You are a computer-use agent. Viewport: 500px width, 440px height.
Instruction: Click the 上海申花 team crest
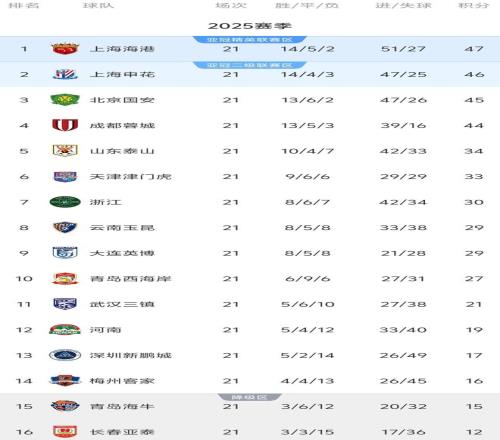[x=65, y=74]
